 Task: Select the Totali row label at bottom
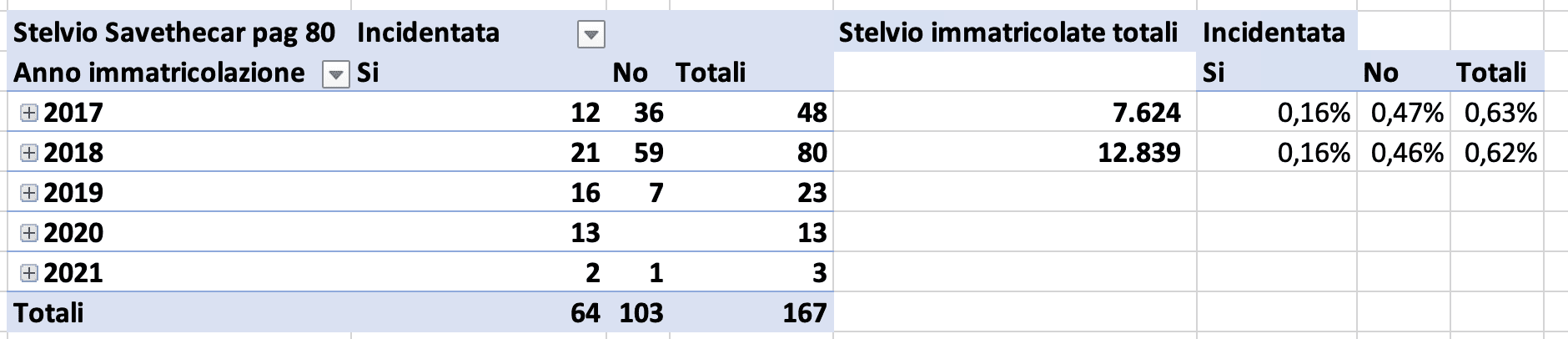[48, 313]
